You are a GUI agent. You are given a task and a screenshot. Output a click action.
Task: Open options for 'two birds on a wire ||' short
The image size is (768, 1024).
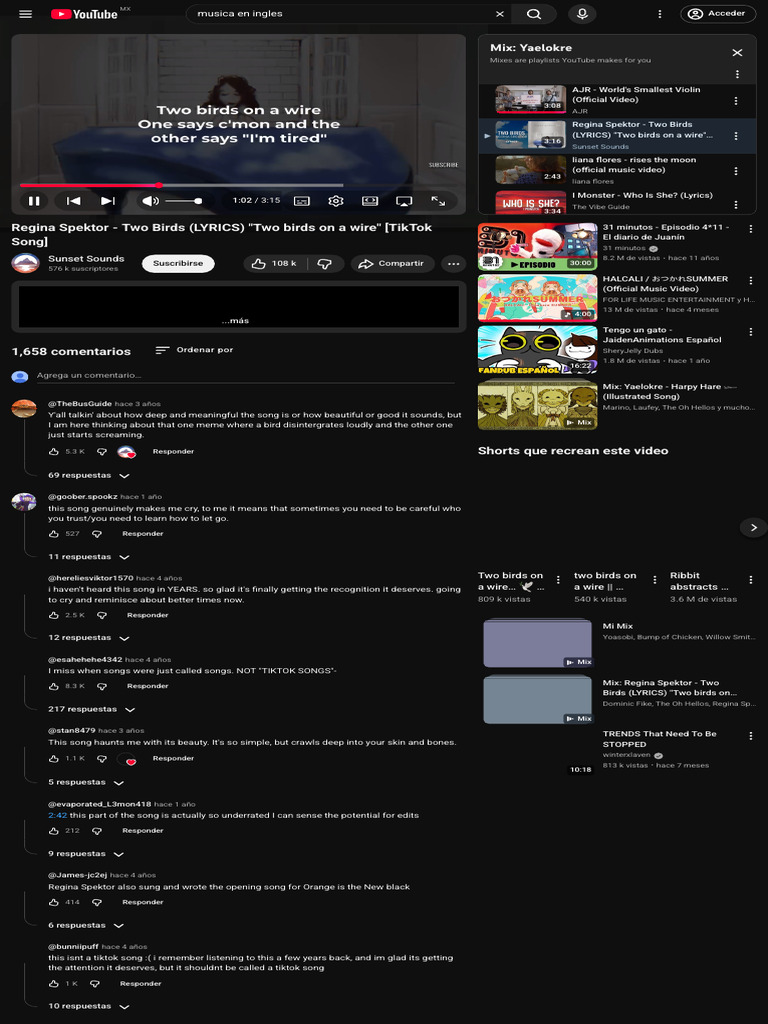click(x=655, y=580)
